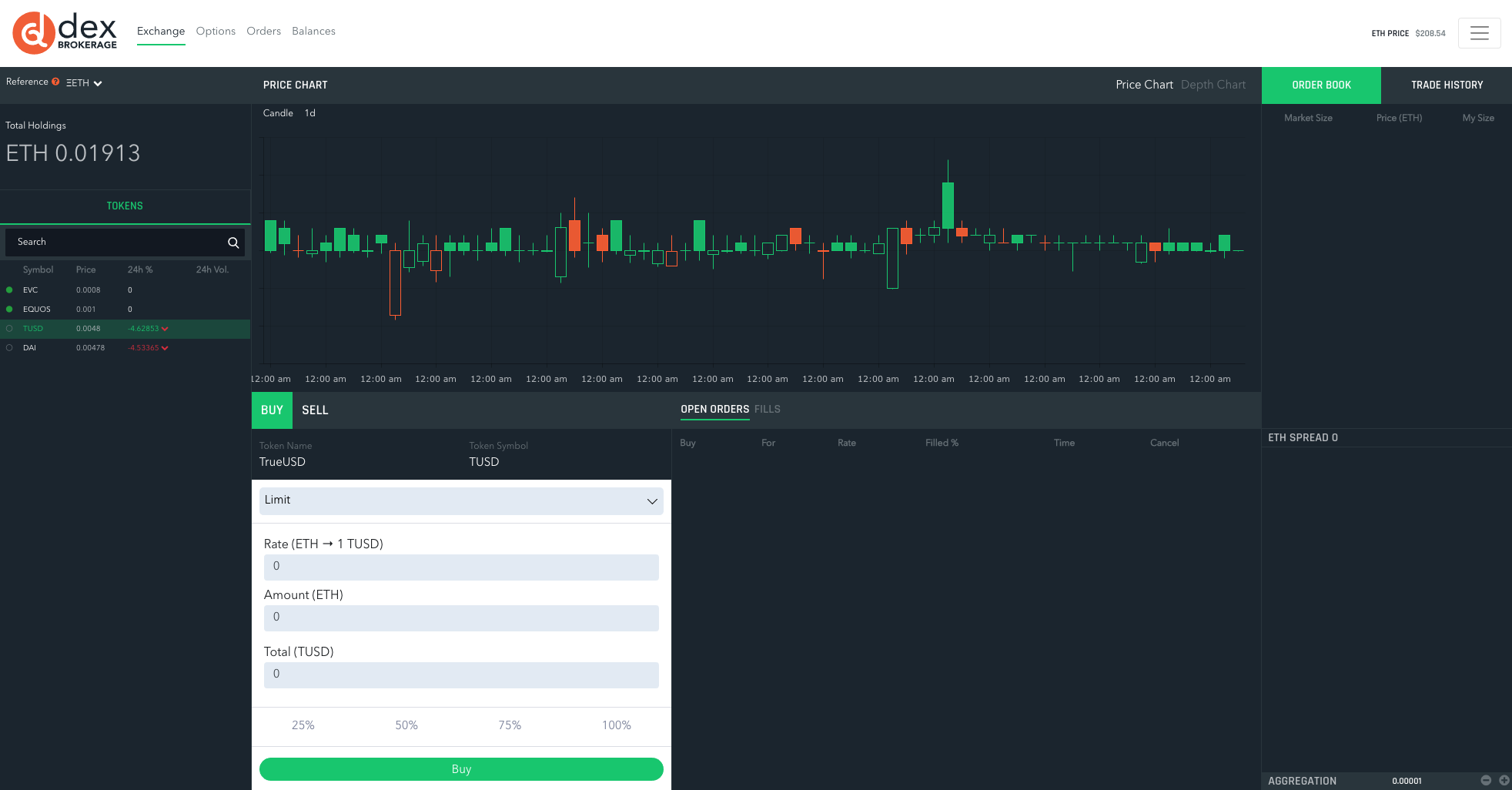Select the 50% allocation option

pyautogui.click(x=406, y=725)
